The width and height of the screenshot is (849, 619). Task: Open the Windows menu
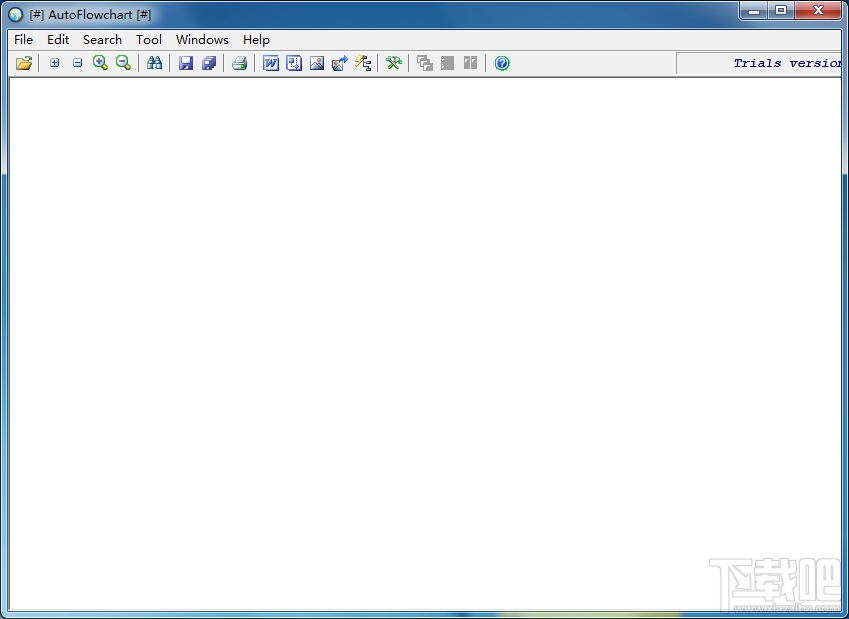pos(203,40)
